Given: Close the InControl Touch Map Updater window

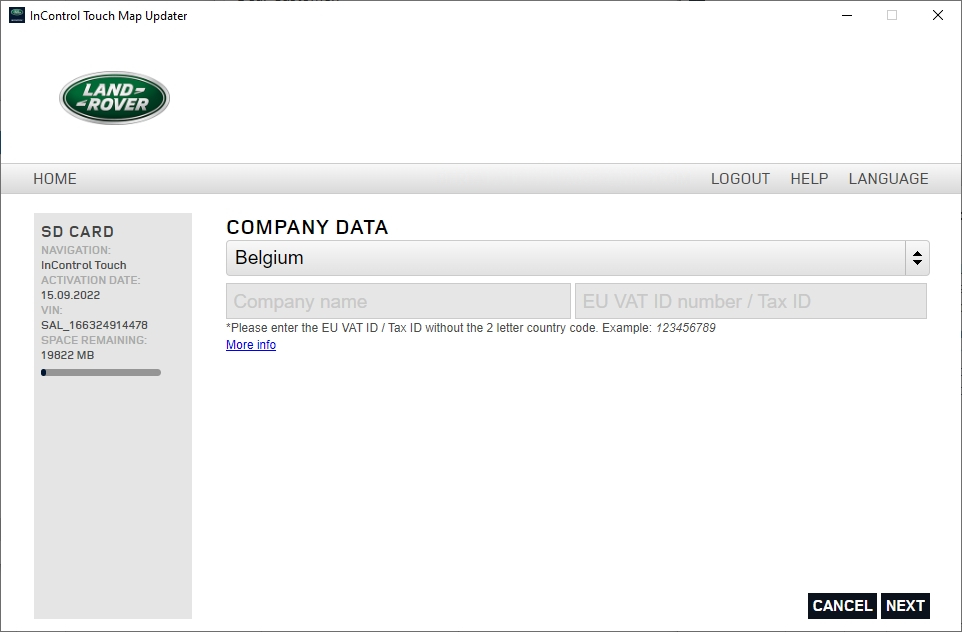Looking at the screenshot, I should coord(937,15).
